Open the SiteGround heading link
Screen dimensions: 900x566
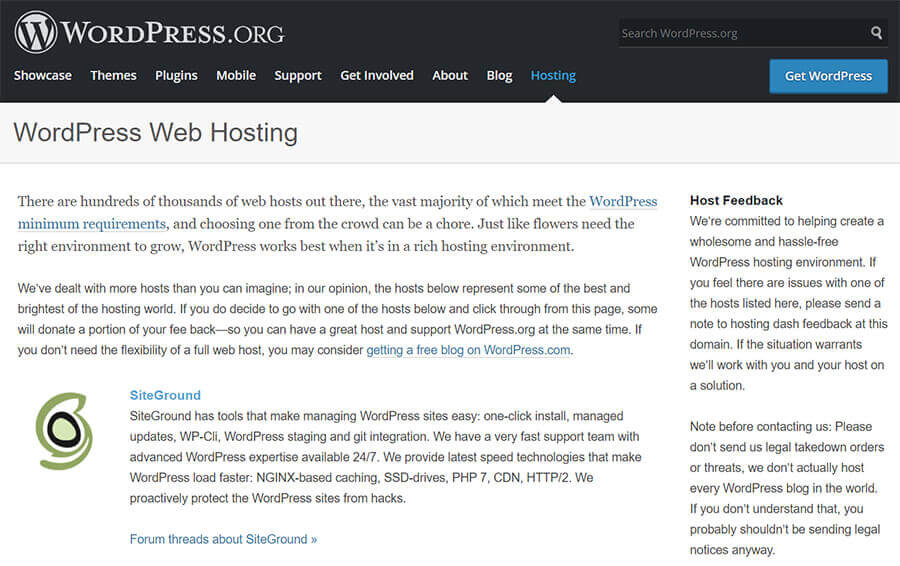(x=165, y=395)
